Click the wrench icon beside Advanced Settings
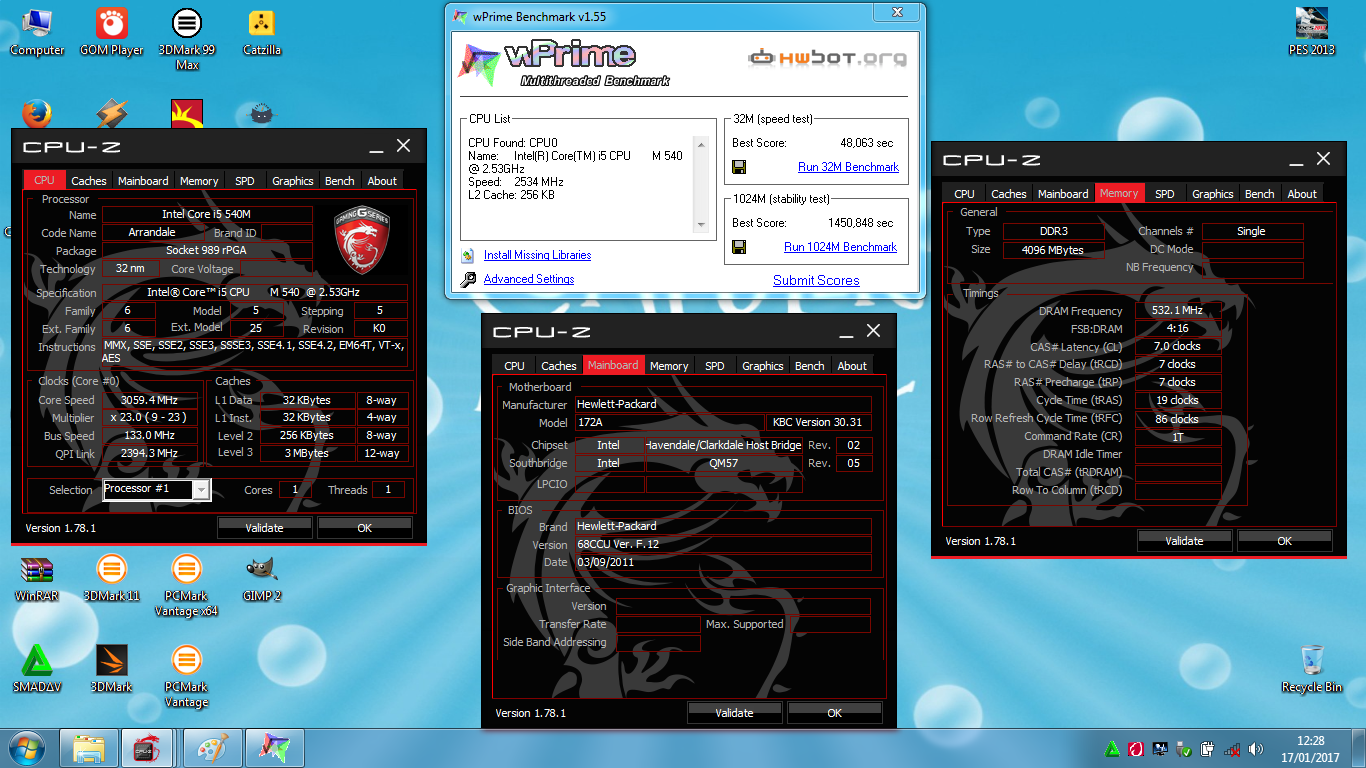The image size is (1366, 768). tap(467, 280)
